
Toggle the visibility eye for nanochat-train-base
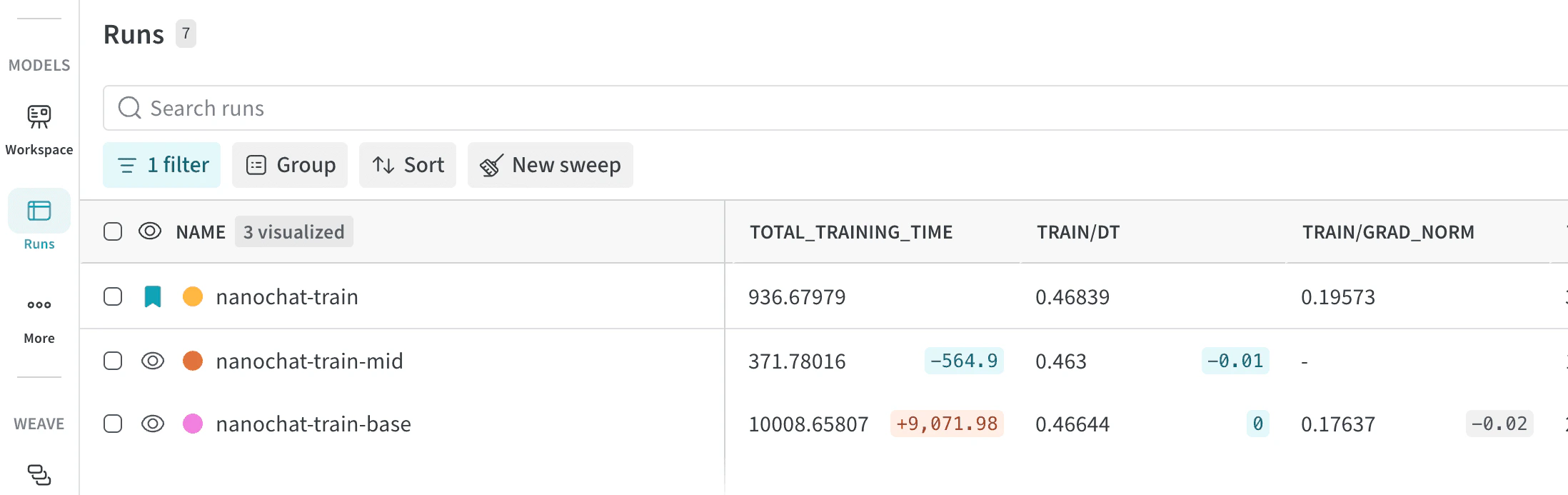[x=152, y=424]
